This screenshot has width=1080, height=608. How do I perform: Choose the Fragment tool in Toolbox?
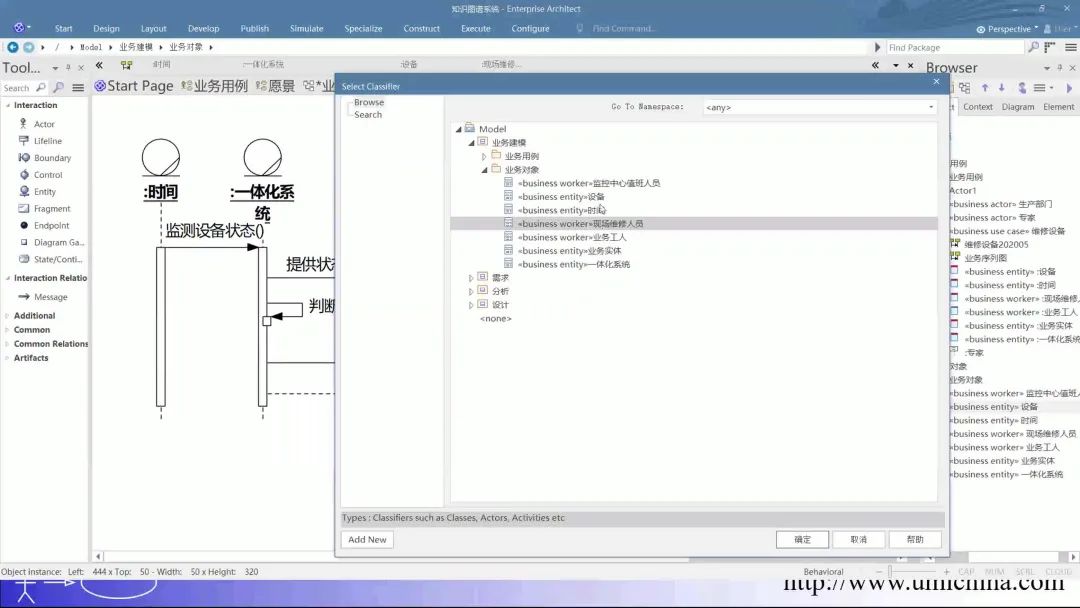point(52,209)
